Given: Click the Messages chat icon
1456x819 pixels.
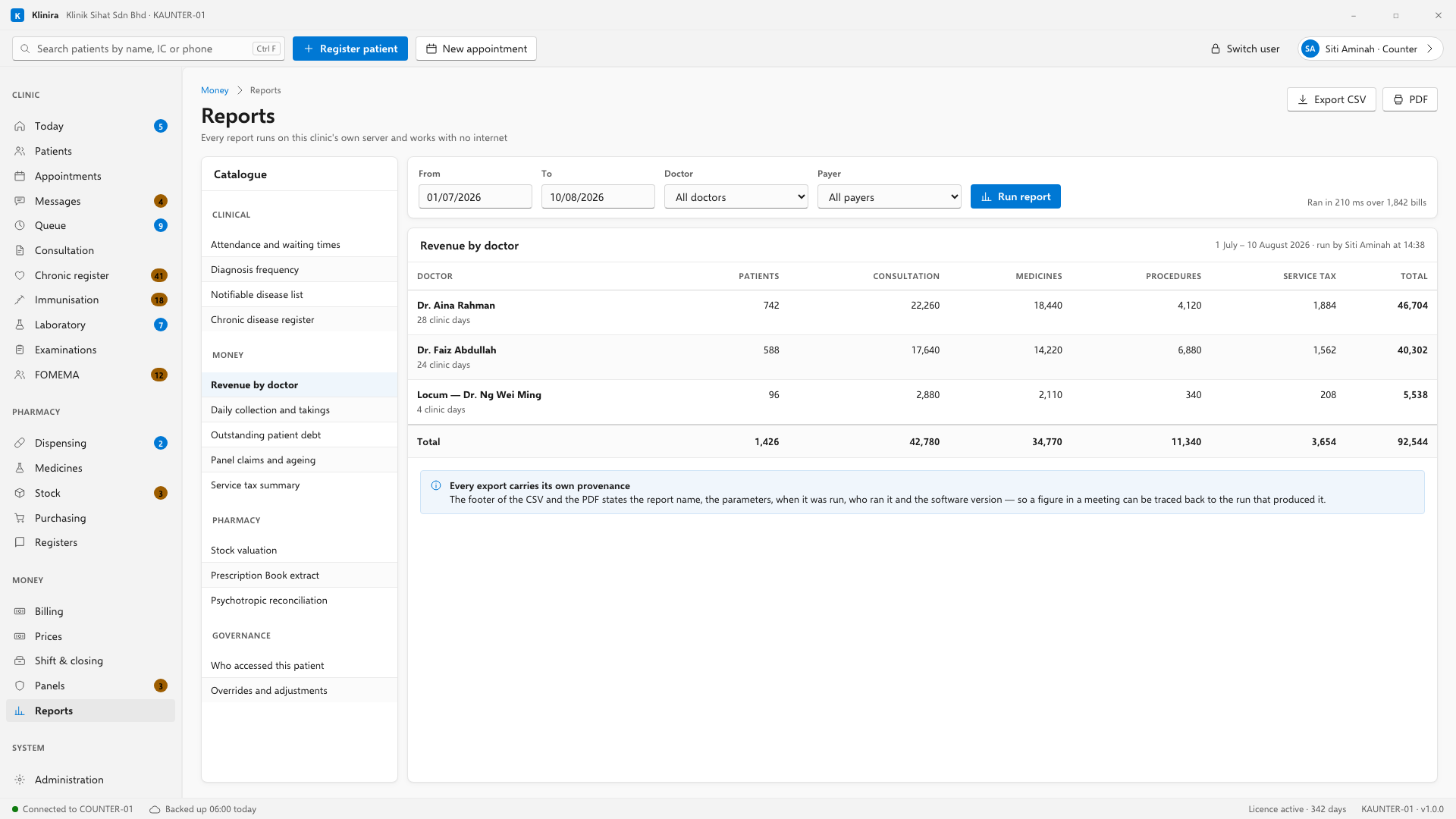Looking at the screenshot, I should click(x=20, y=201).
